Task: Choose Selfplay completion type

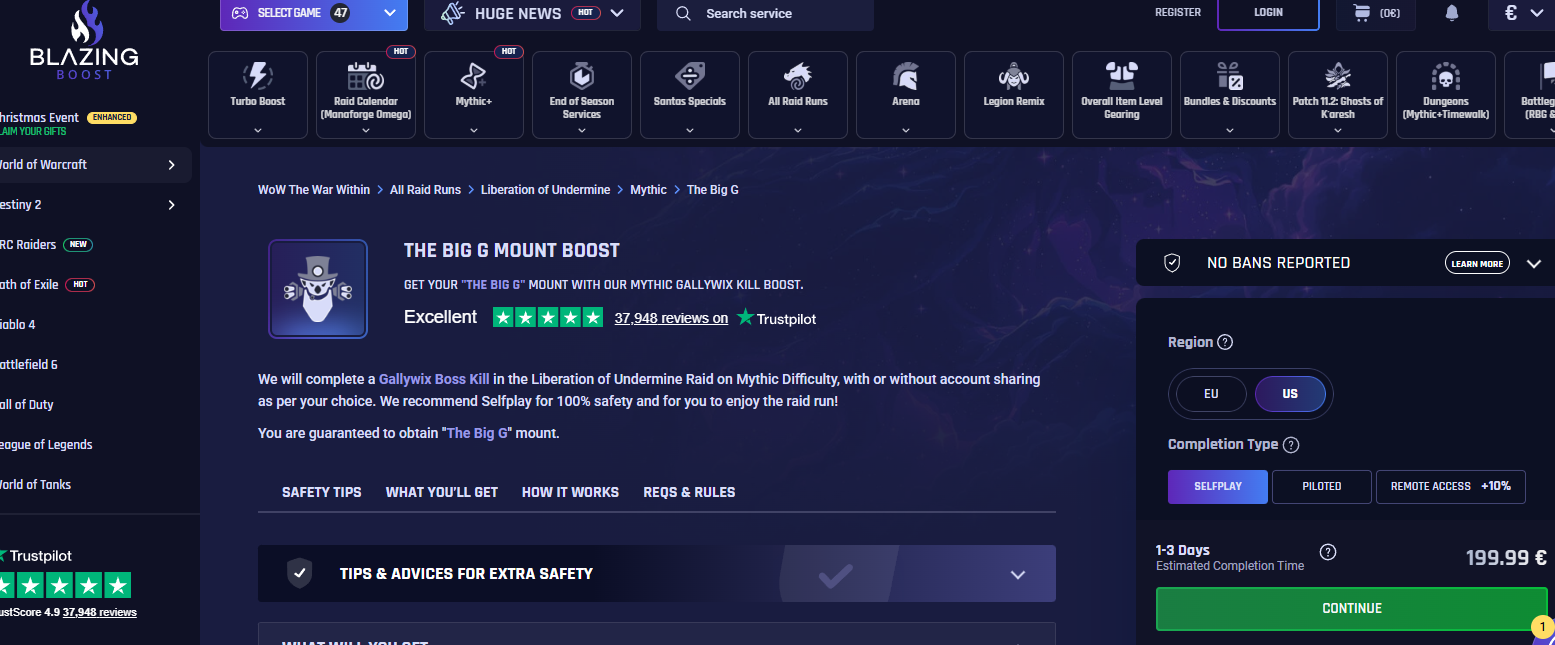Action: [1218, 486]
